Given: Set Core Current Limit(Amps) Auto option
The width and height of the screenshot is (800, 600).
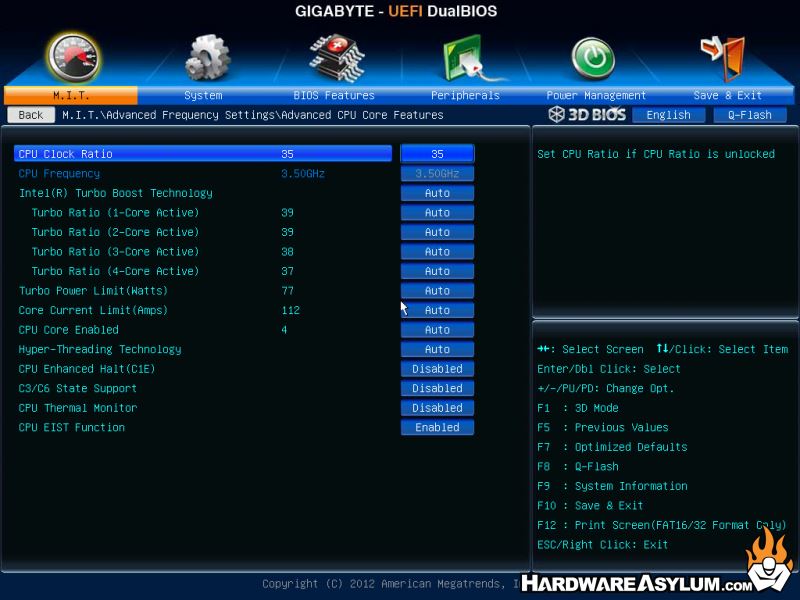Looking at the screenshot, I should click(437, 310).
